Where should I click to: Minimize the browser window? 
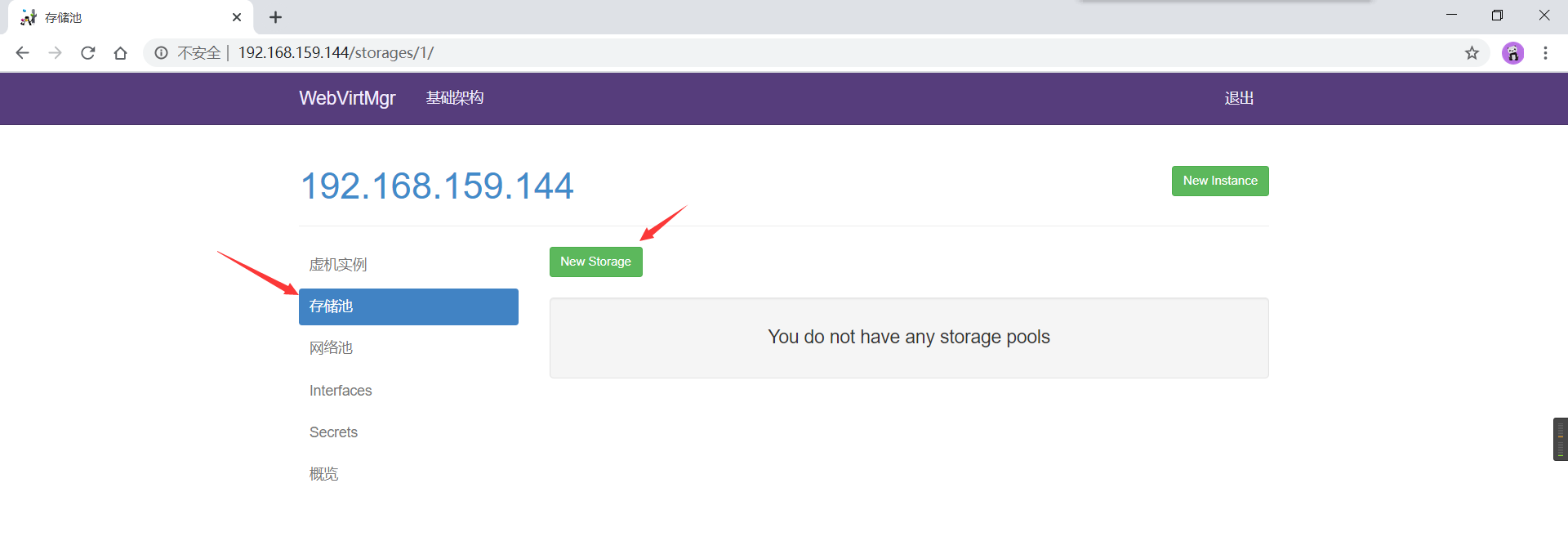[x=1451, y=15]
